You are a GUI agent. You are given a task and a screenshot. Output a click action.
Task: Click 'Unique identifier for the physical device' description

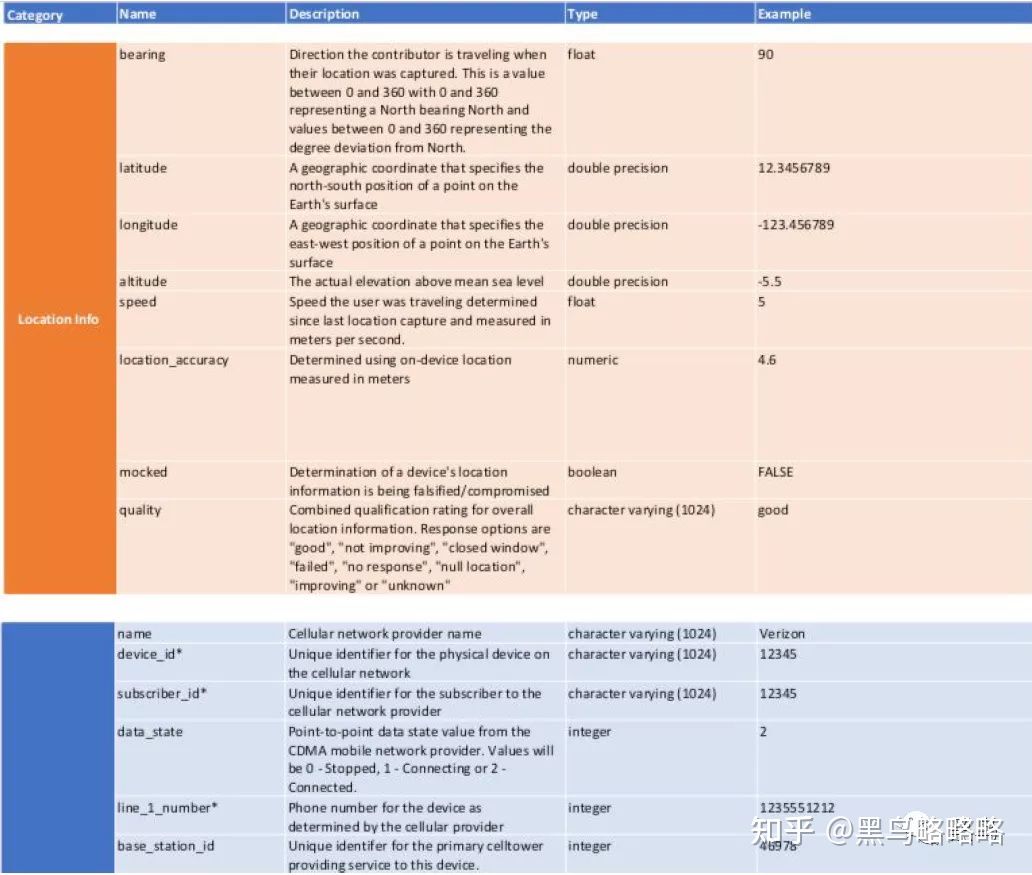(419, 664)
